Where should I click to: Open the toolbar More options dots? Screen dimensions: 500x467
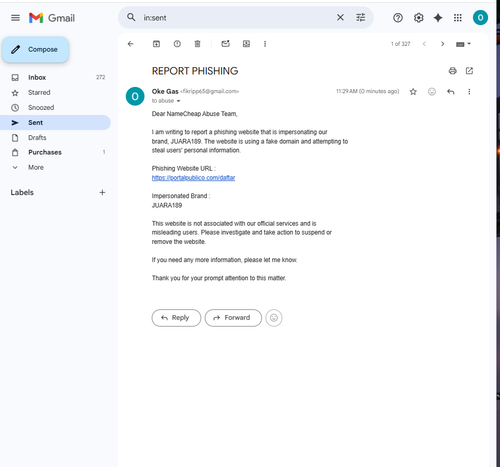coord(265,44)
